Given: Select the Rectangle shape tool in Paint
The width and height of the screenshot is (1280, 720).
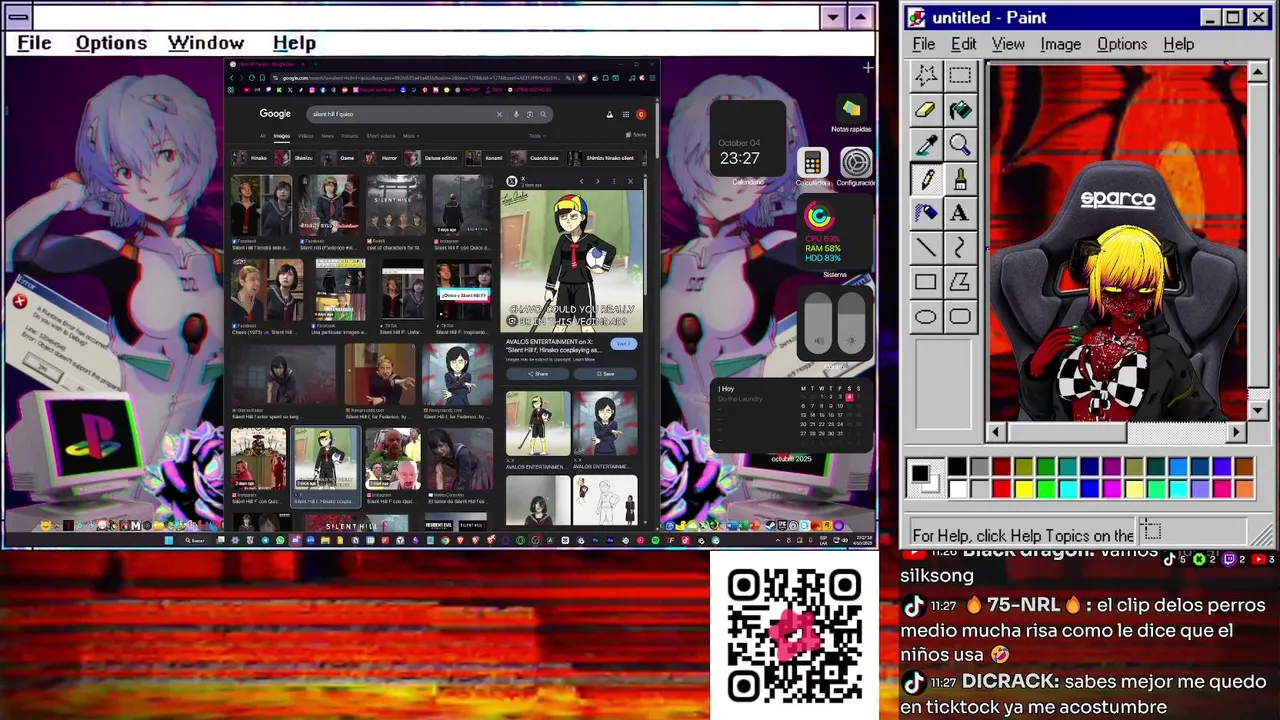Looking at the screenshot, I should 926,282.
